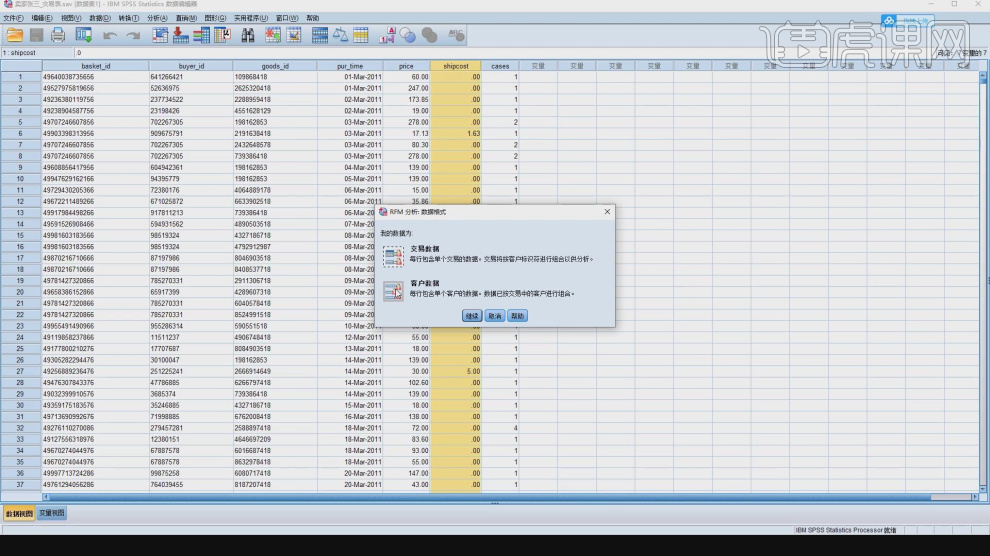Switch to the 数据视图 tab
This screenshot has width=990, height=556.
(19, 514)
